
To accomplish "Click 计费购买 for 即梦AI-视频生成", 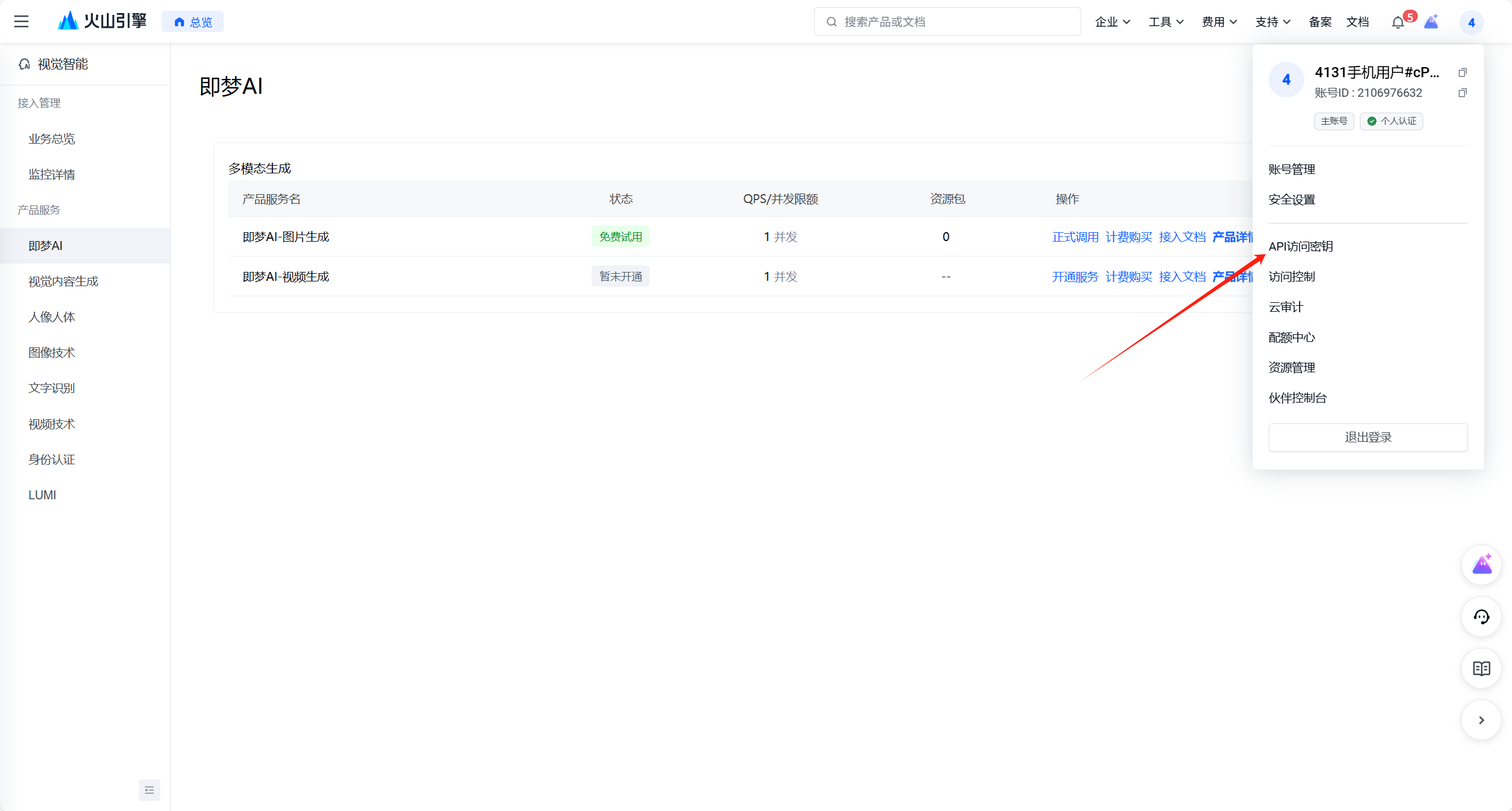I will coord(1129,277).
